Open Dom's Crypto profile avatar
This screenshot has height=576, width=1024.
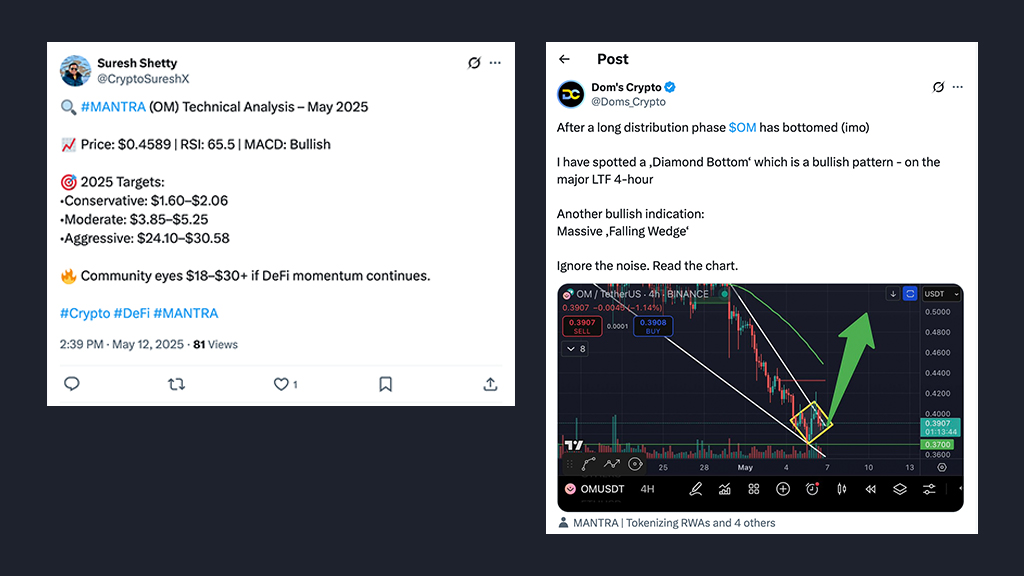click(571, 94)
